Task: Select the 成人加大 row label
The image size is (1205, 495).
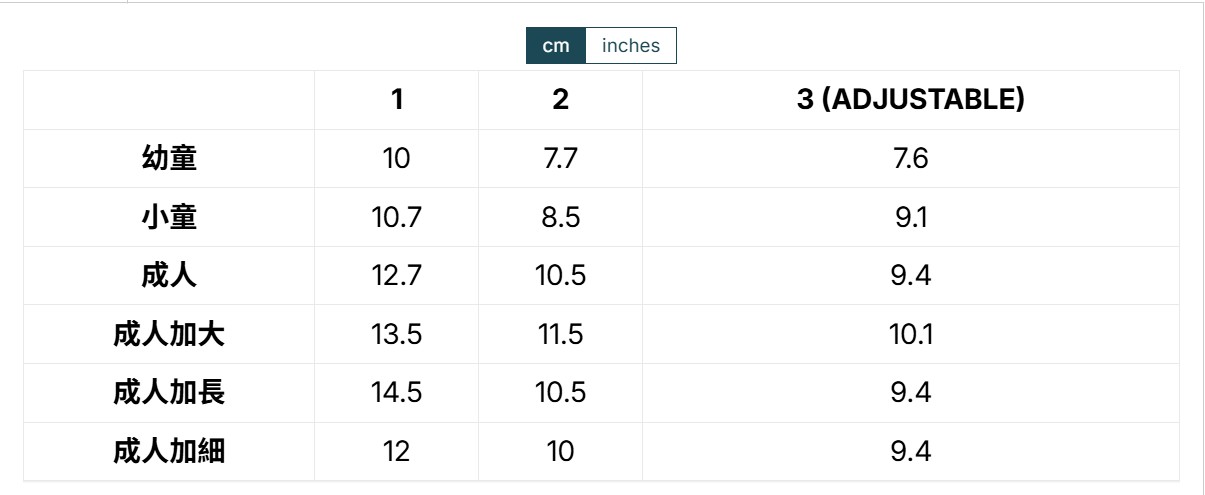Action: [169, 334]
